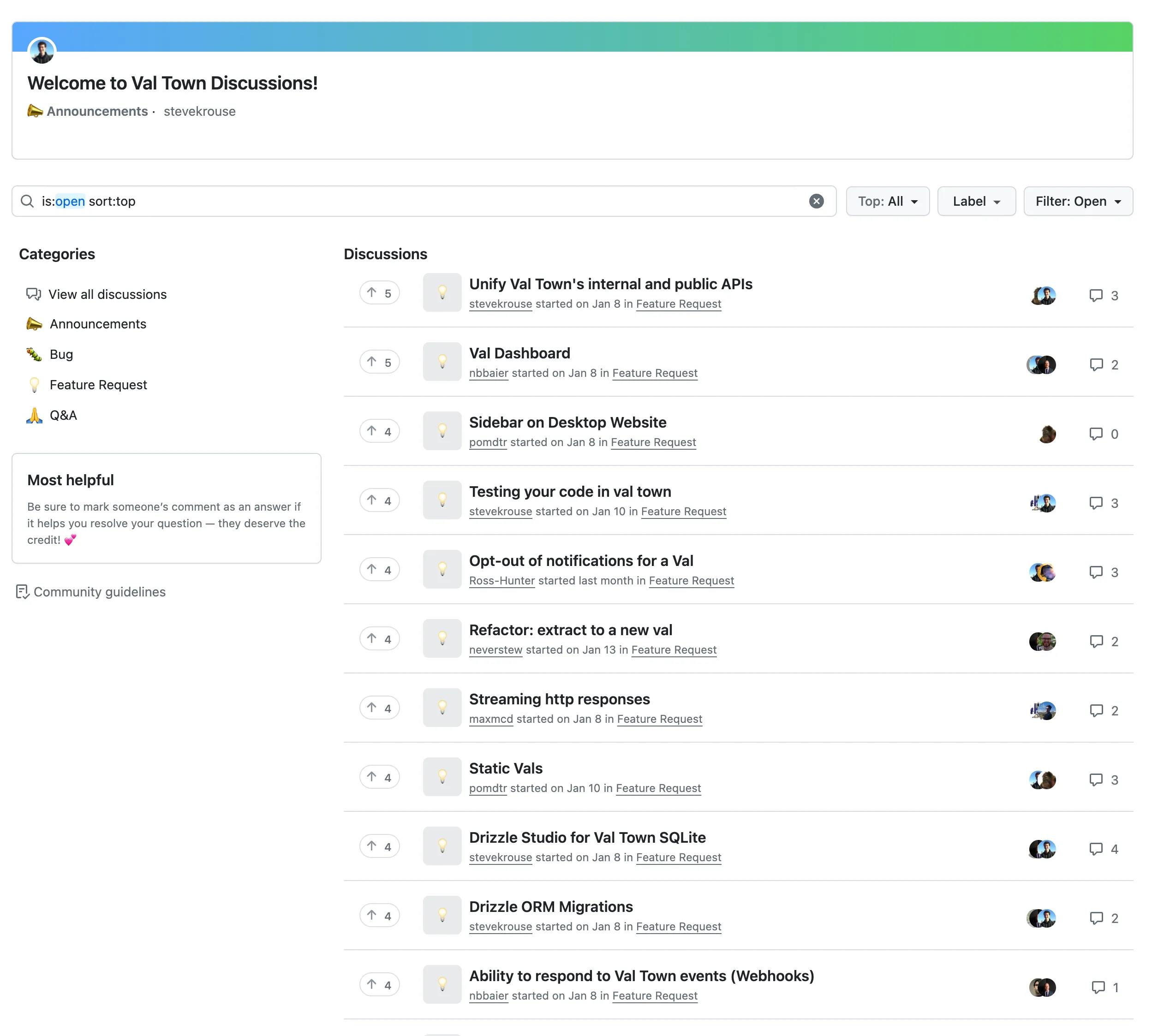Open the Filter: Open dropdown
The height and width of the screenshot is (1036, 1158).
click(x=1079, y=201)
